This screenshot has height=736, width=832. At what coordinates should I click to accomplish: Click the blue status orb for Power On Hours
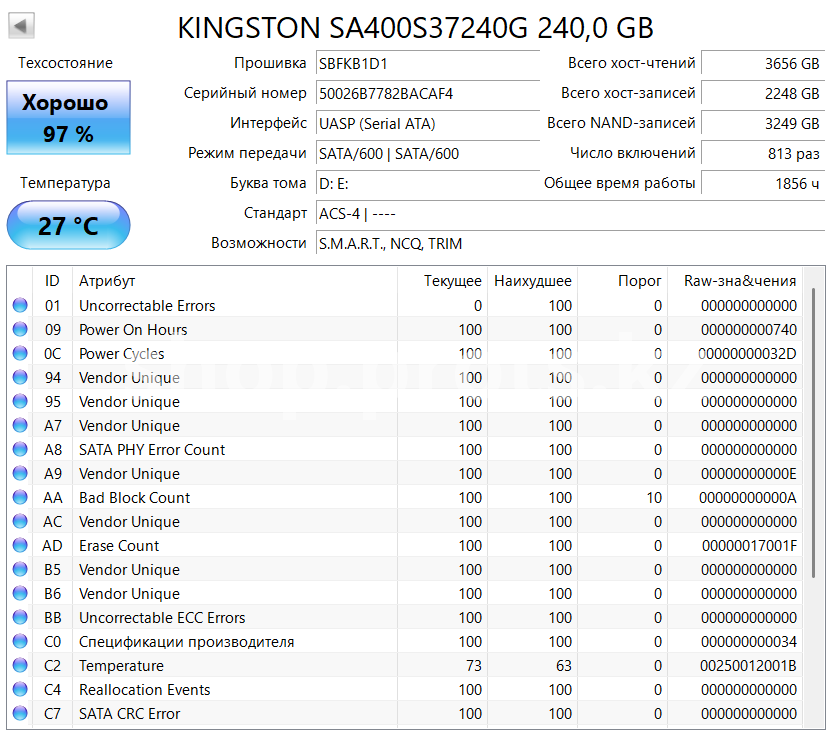[x=20, y=330]
